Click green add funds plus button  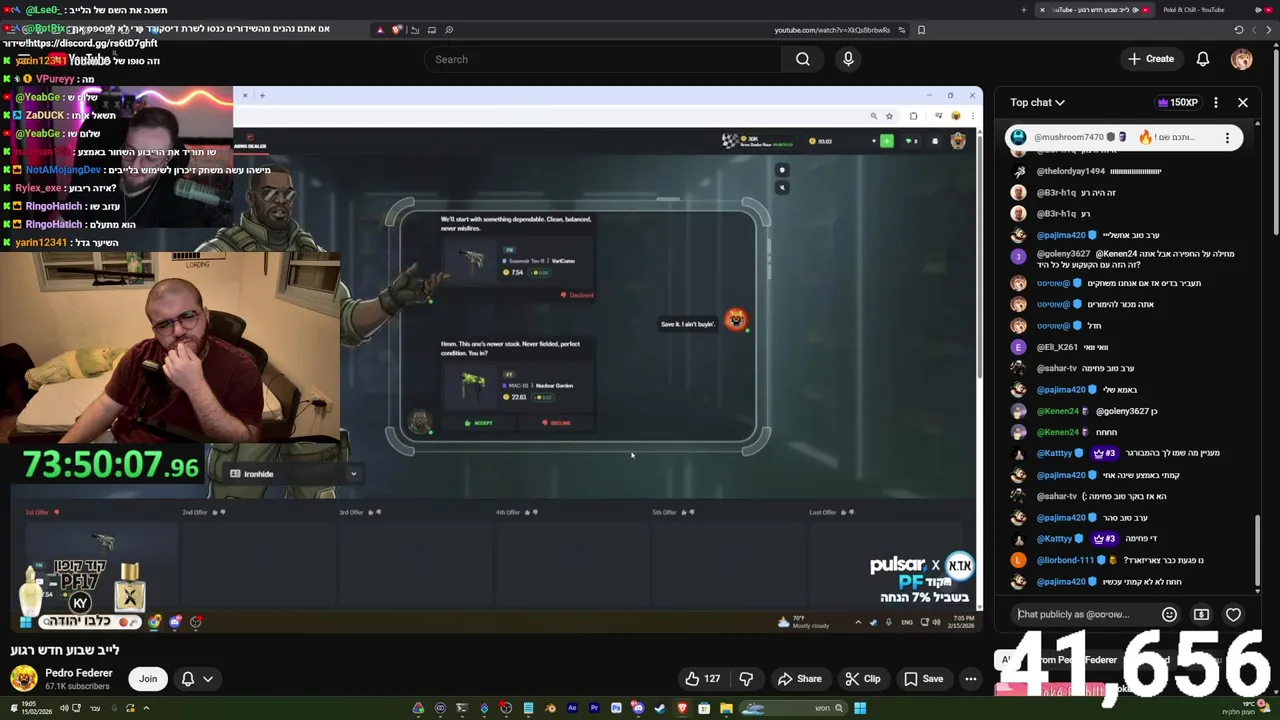886,141
